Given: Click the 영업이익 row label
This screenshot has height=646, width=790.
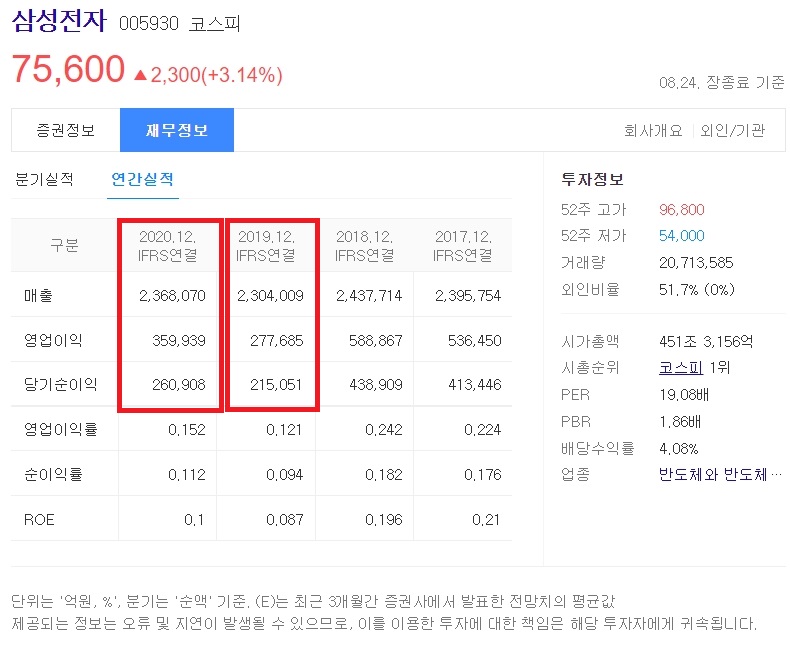Looking at the screenshot, I should pyautogui.click(x=53, y=340).
